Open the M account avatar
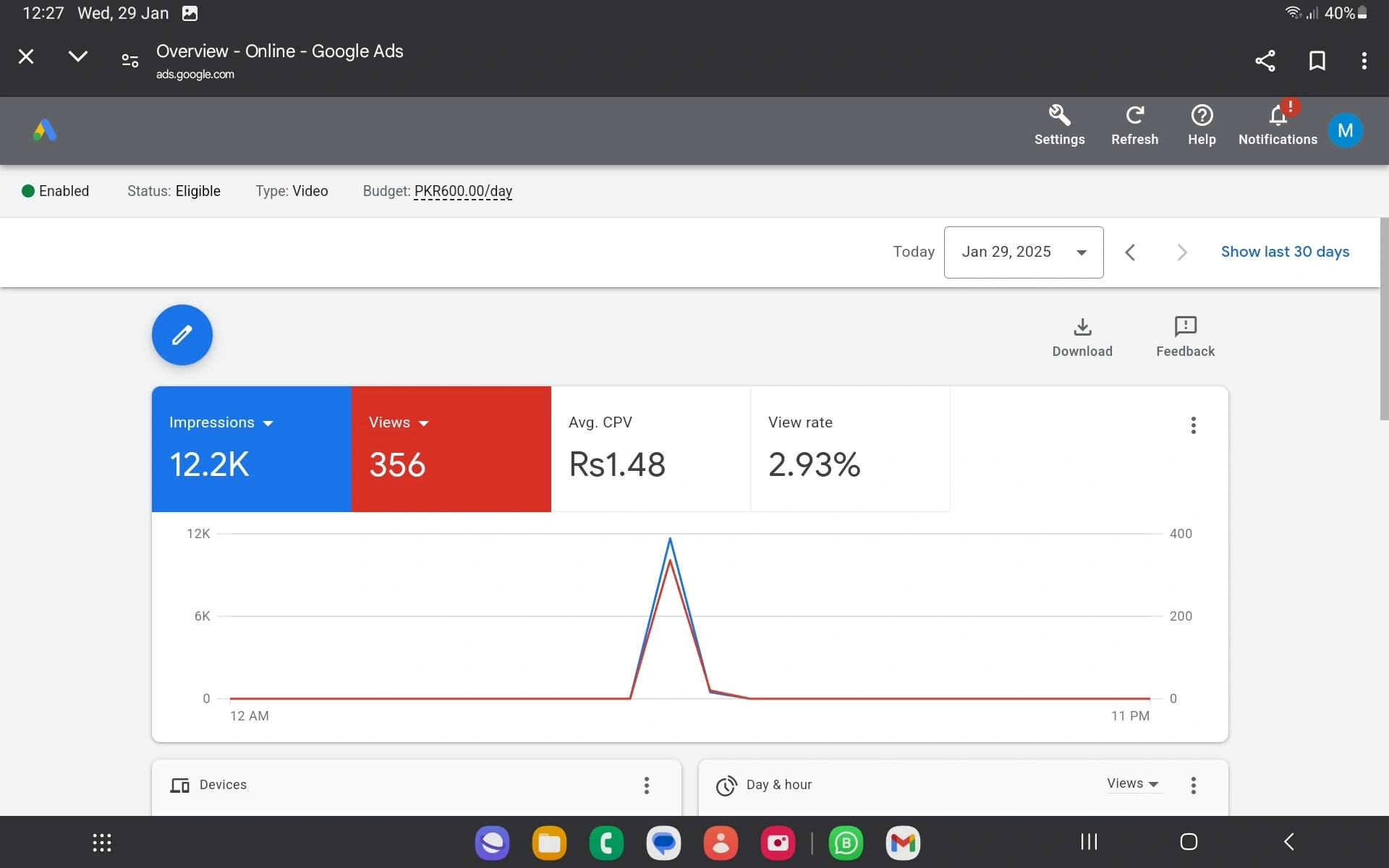 1345,131
